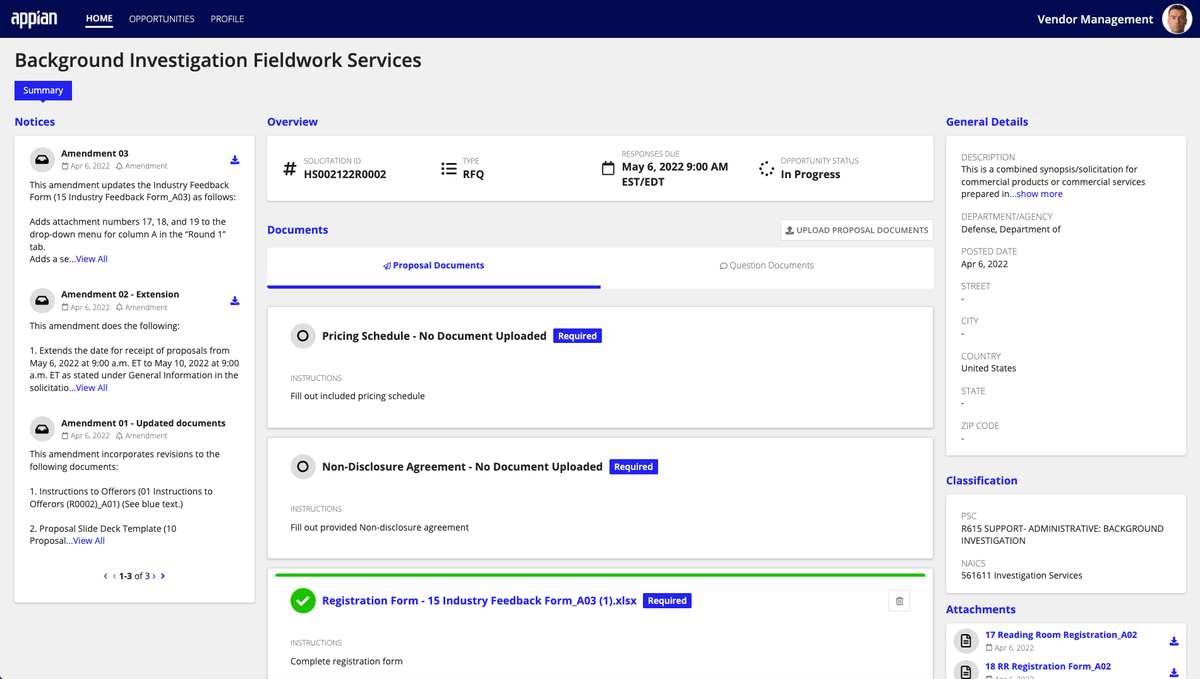Click 561611 Investigation Services NAICS value
The height and width of the screenshot is (679, 1200).
coord(1021,575)
